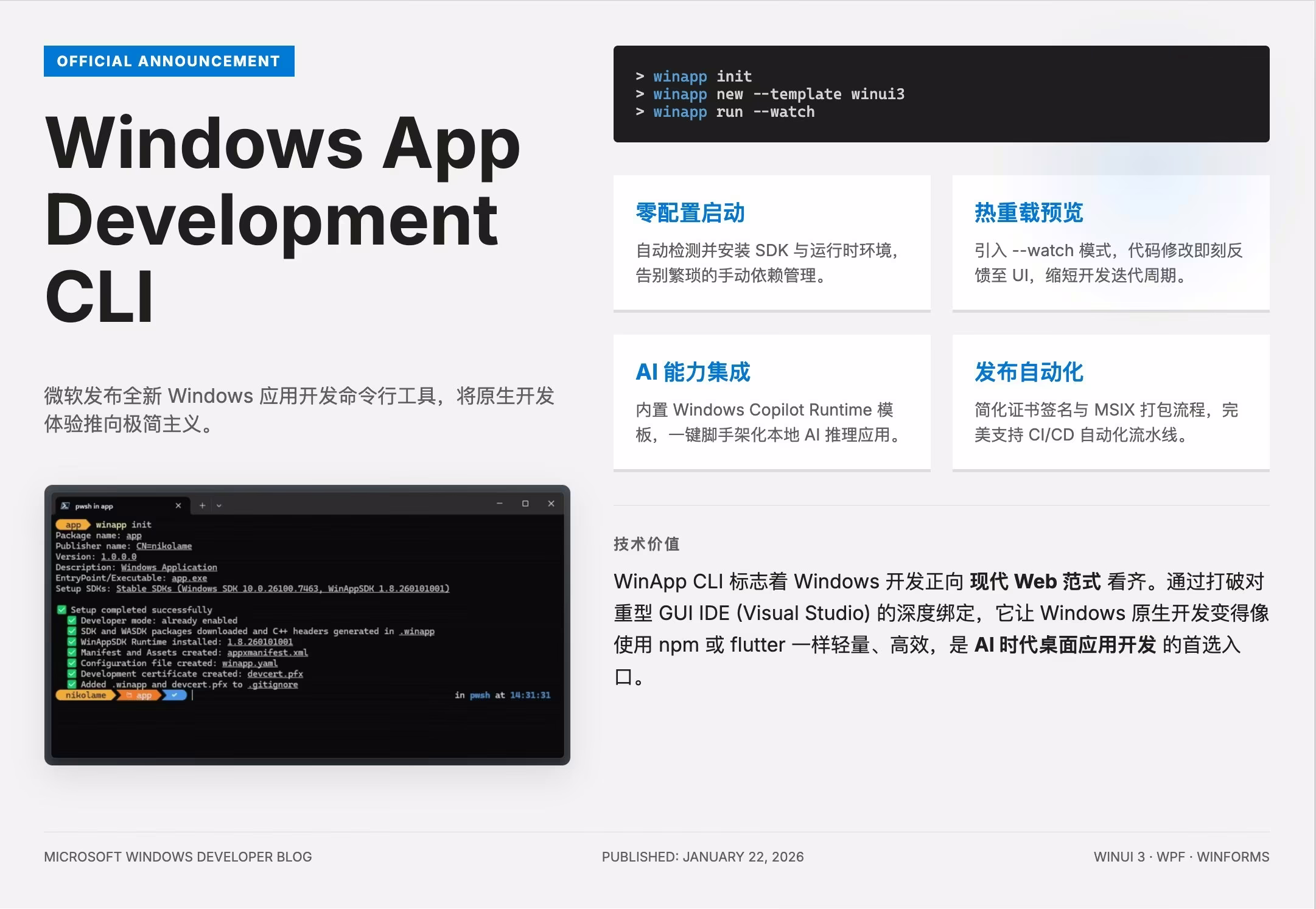Click the '> winapp init' code line
This screenshot has height=909, width=1316.
pyautogui.click(x=694, y=76)
